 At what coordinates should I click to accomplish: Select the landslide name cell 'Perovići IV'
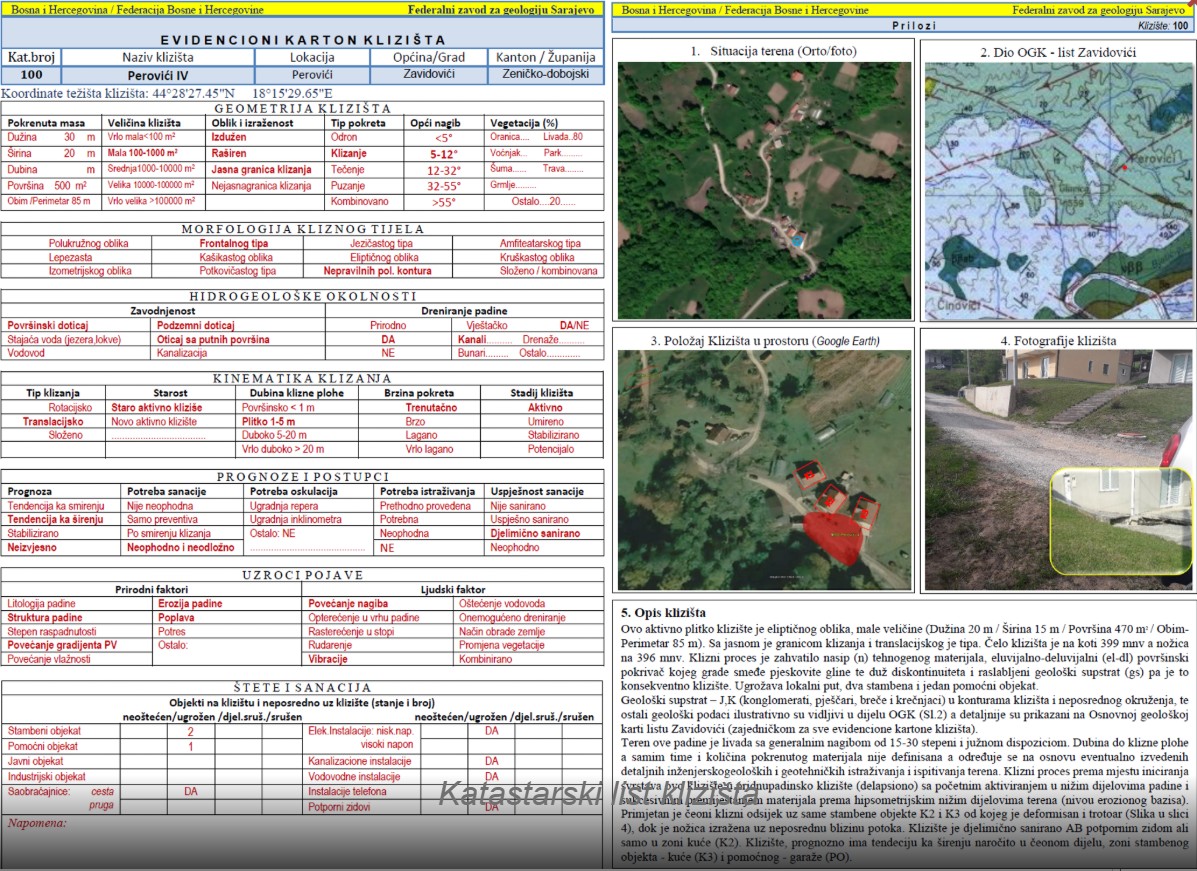(x=157, y=75)
